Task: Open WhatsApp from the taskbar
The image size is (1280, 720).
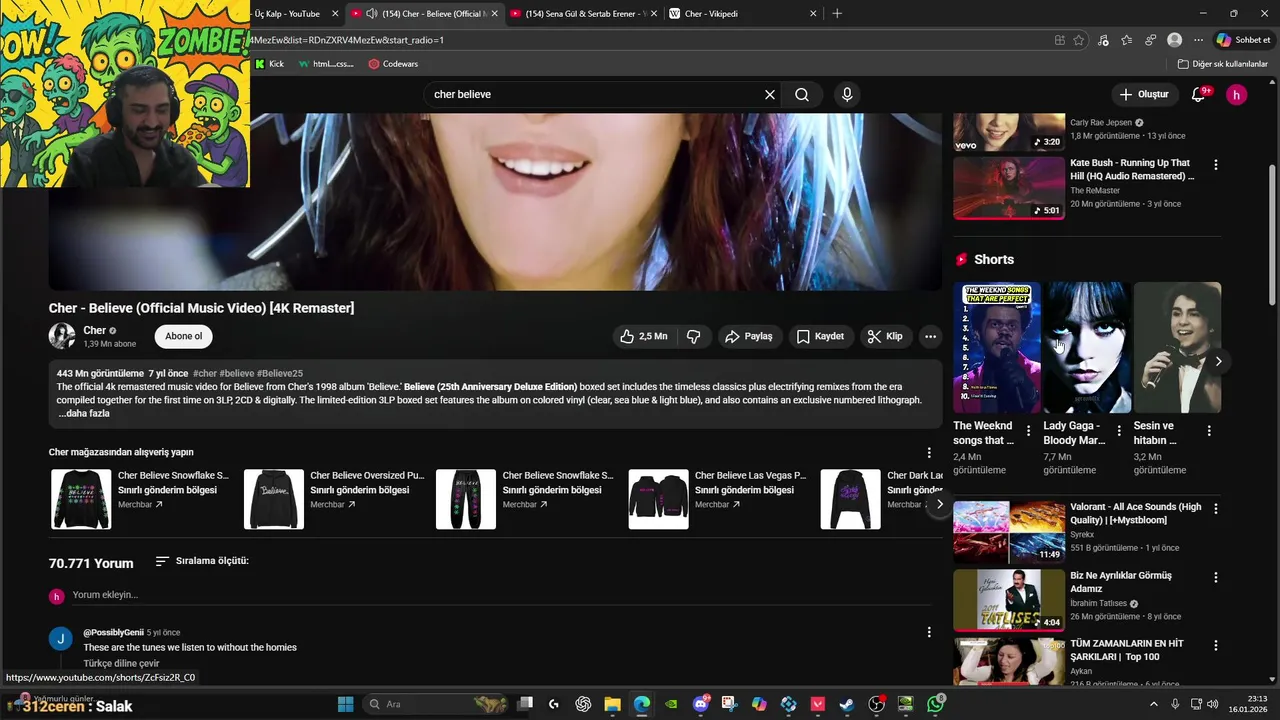Action: pyautogui.click(x=936, y=704)
